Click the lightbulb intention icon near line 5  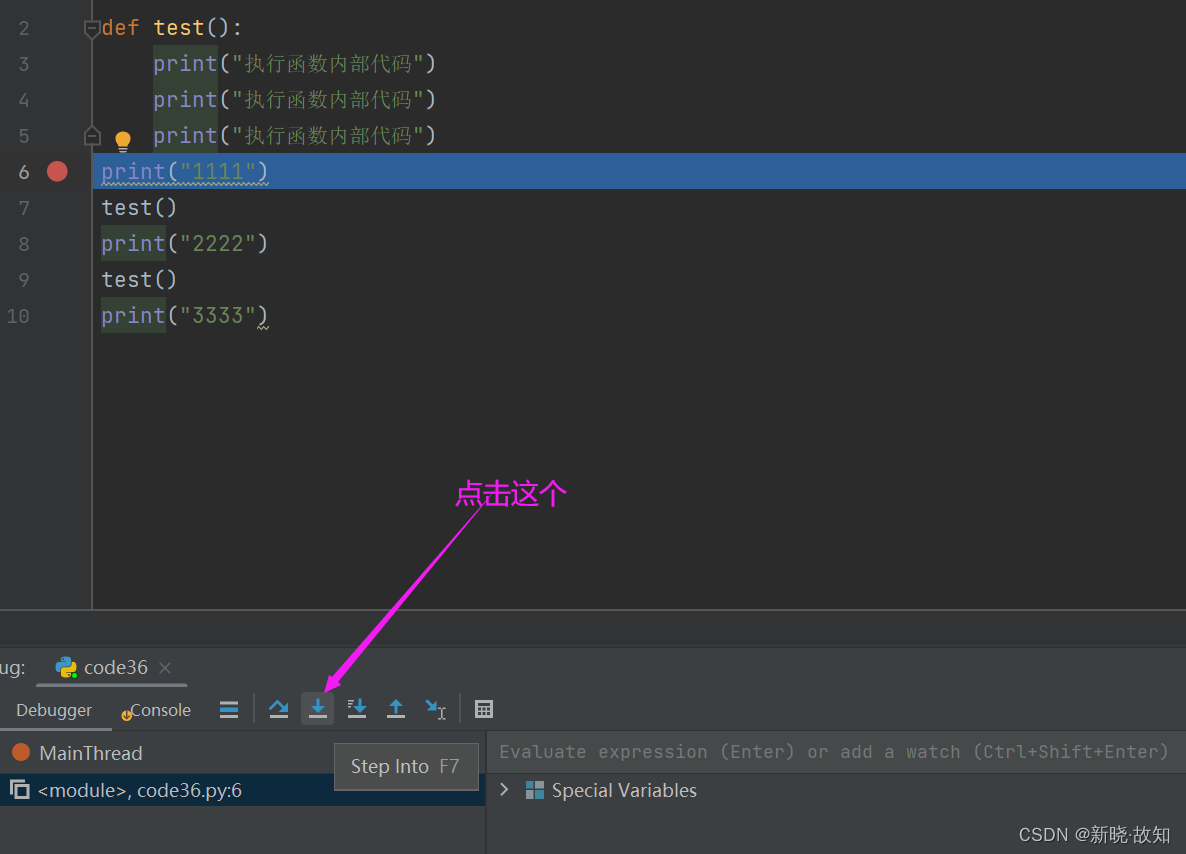coord(122,140)
